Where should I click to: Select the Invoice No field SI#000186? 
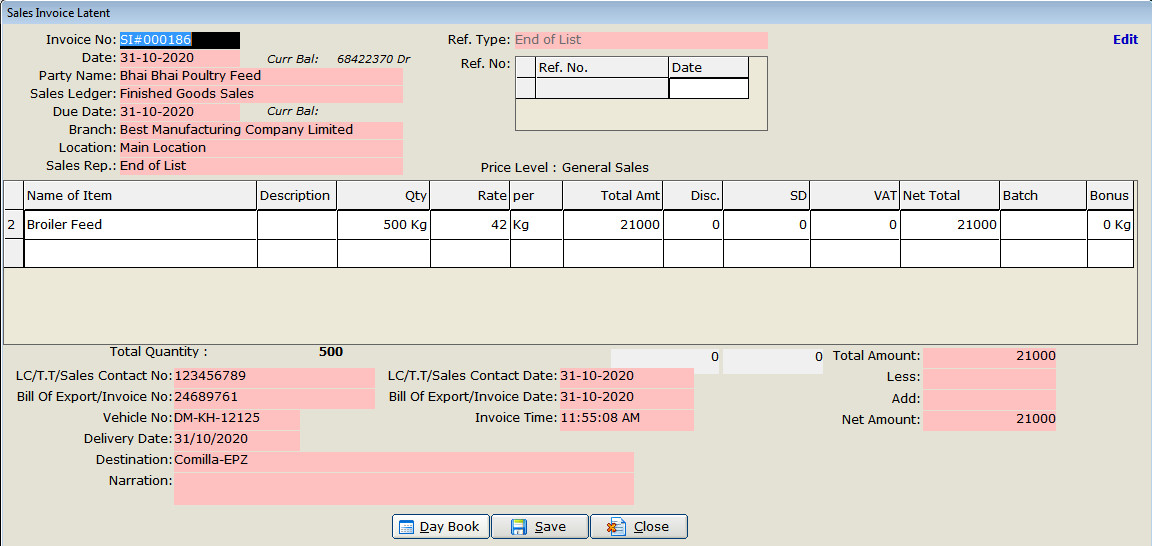coord(179,40)
